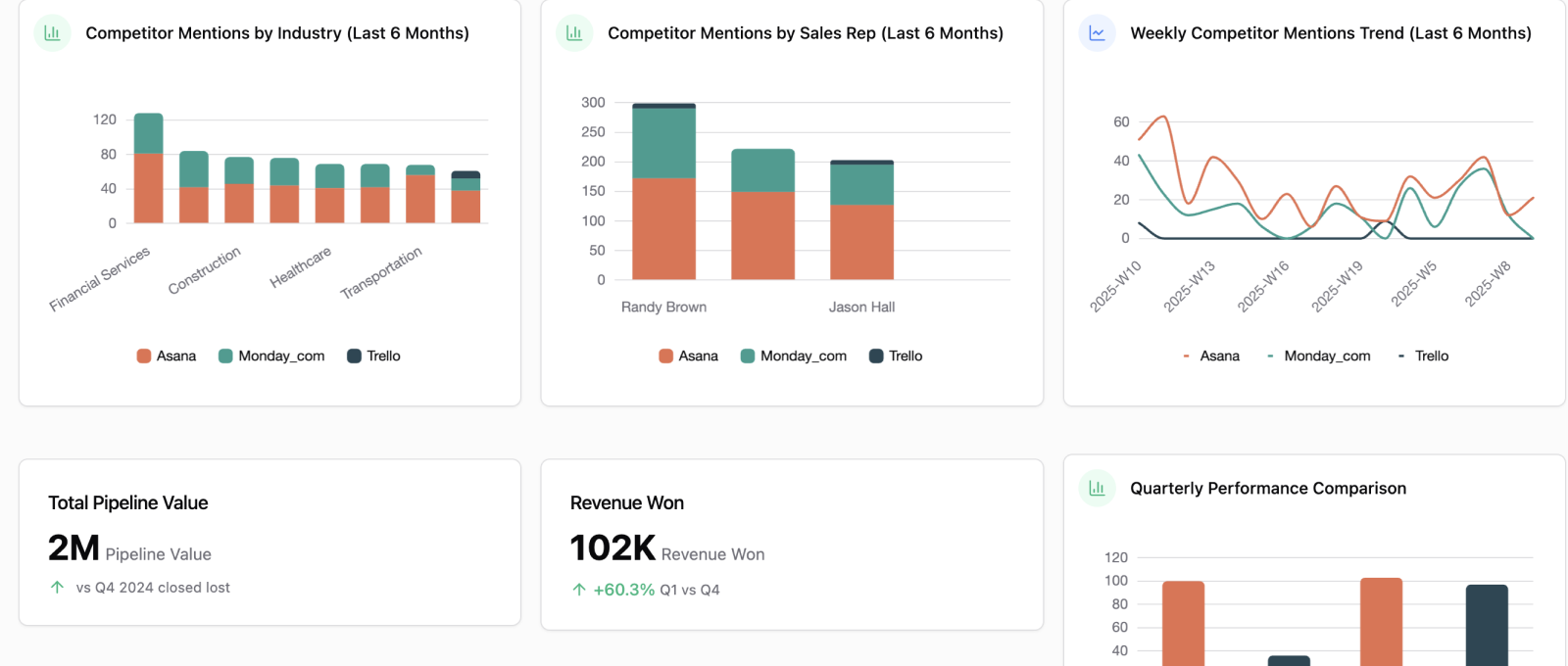Viewport: 1568px width, 666px height.
Task: Toggle Asana legend in the Weekly Trend chart
Action: pyautogui.click(x=1210, y=356)
